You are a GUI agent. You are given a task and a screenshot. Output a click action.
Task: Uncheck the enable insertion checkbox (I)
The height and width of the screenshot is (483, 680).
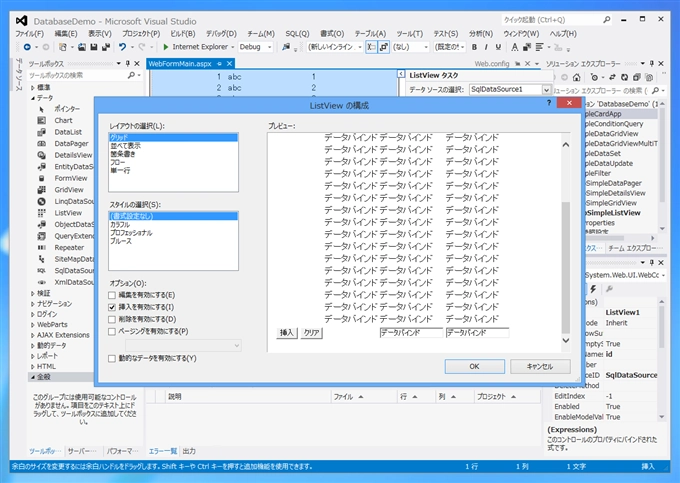(112, 307)
